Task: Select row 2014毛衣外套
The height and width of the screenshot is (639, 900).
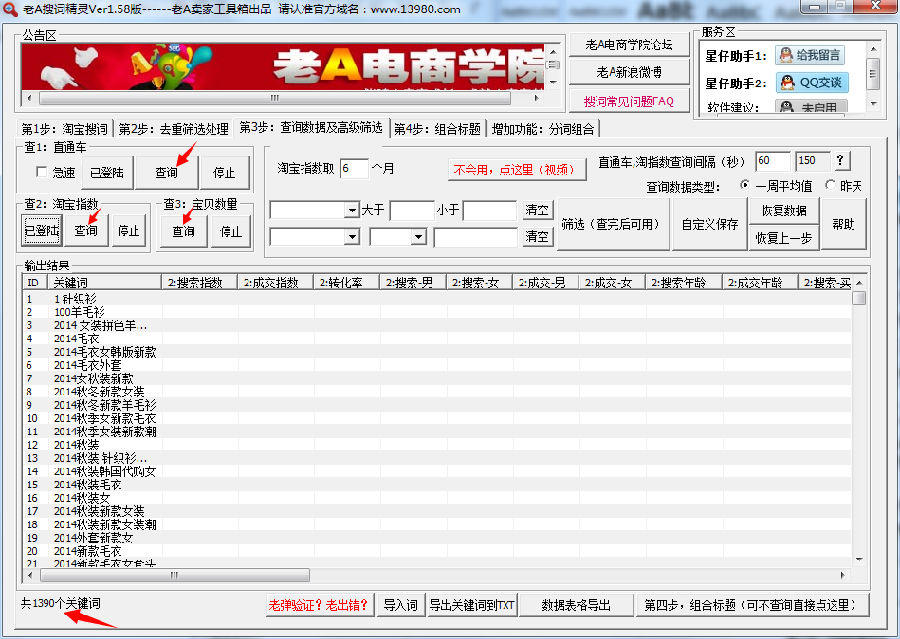Action: (x=437, y=365)
